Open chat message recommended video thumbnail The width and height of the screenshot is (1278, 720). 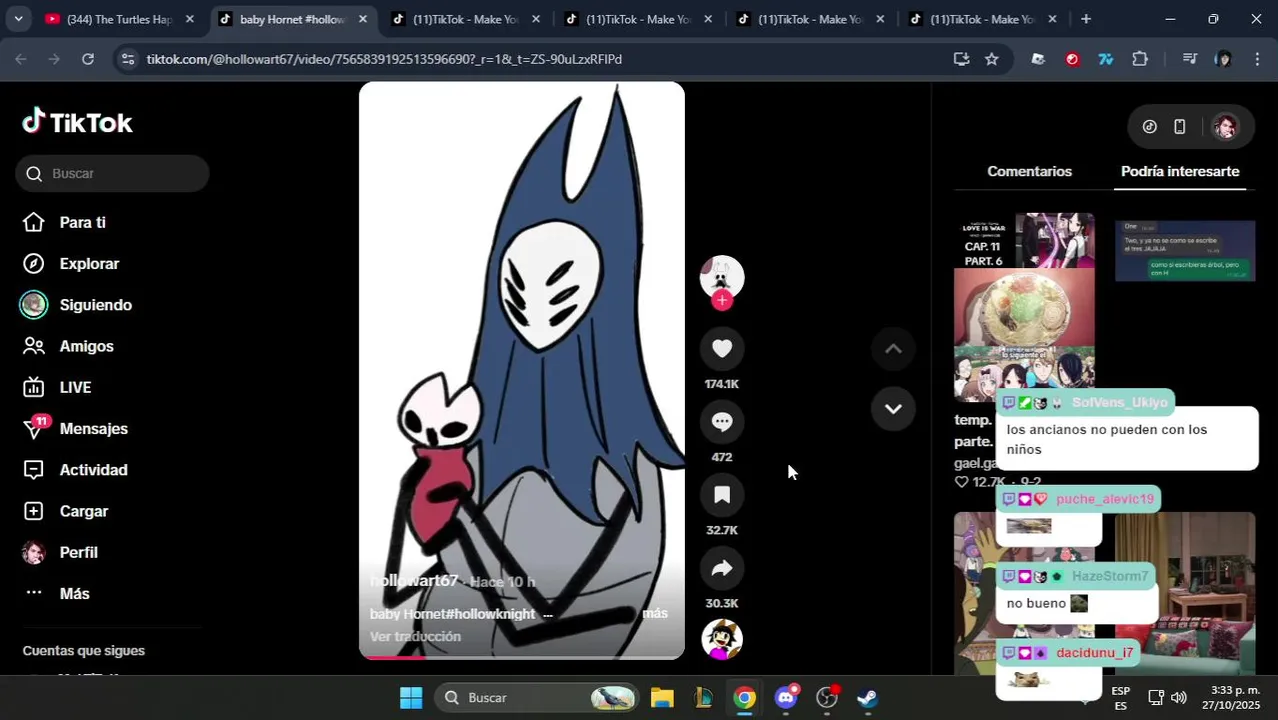coord(1185,251)
